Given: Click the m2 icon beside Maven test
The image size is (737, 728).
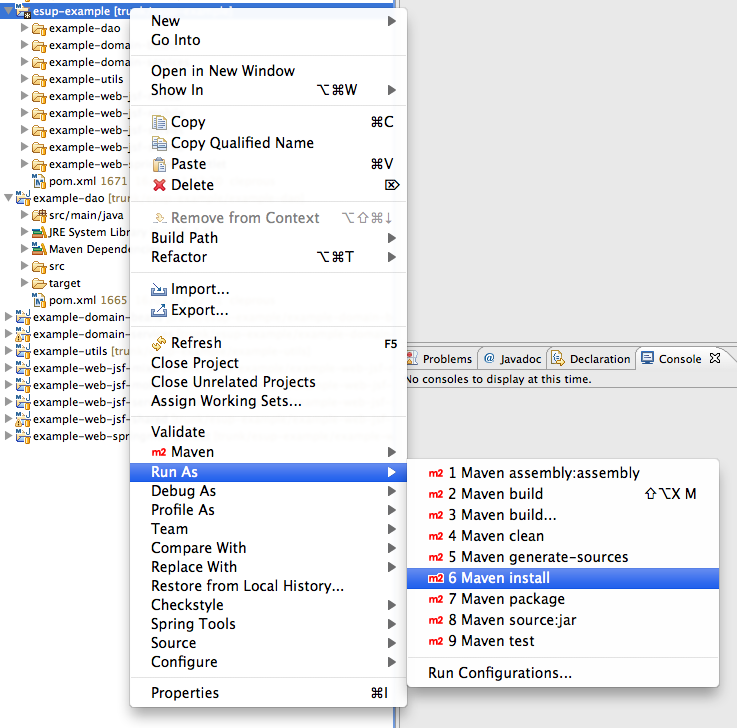Looking at the screenshot, I should pyautogui.click(x=436, y=641).
